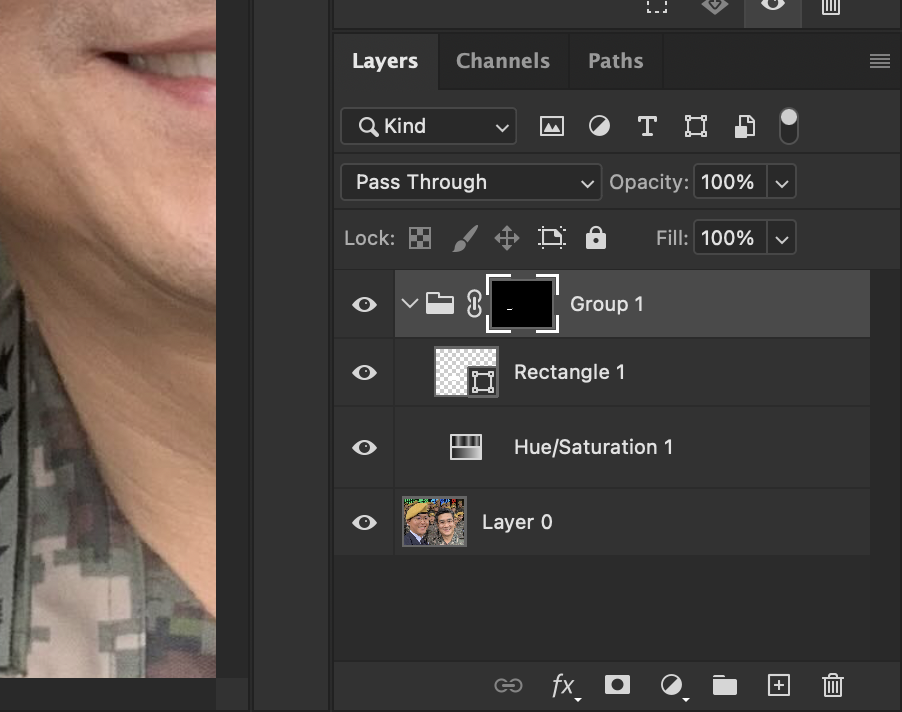Hide the Hue/Saturation 1 layer
902x712 pixels.
click(x=364, y=447)
